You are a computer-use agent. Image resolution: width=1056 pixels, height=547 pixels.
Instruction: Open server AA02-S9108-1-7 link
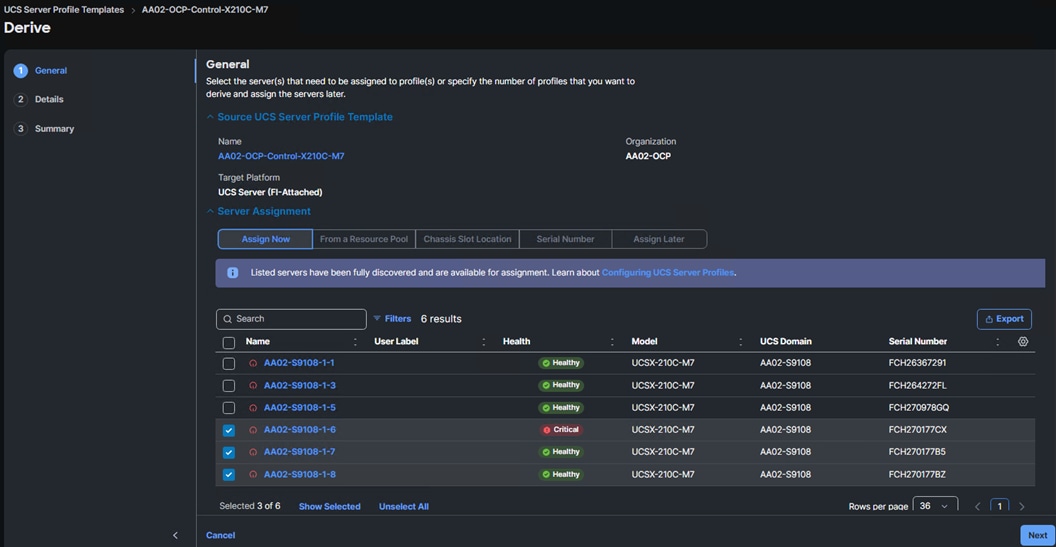point(300,452)
